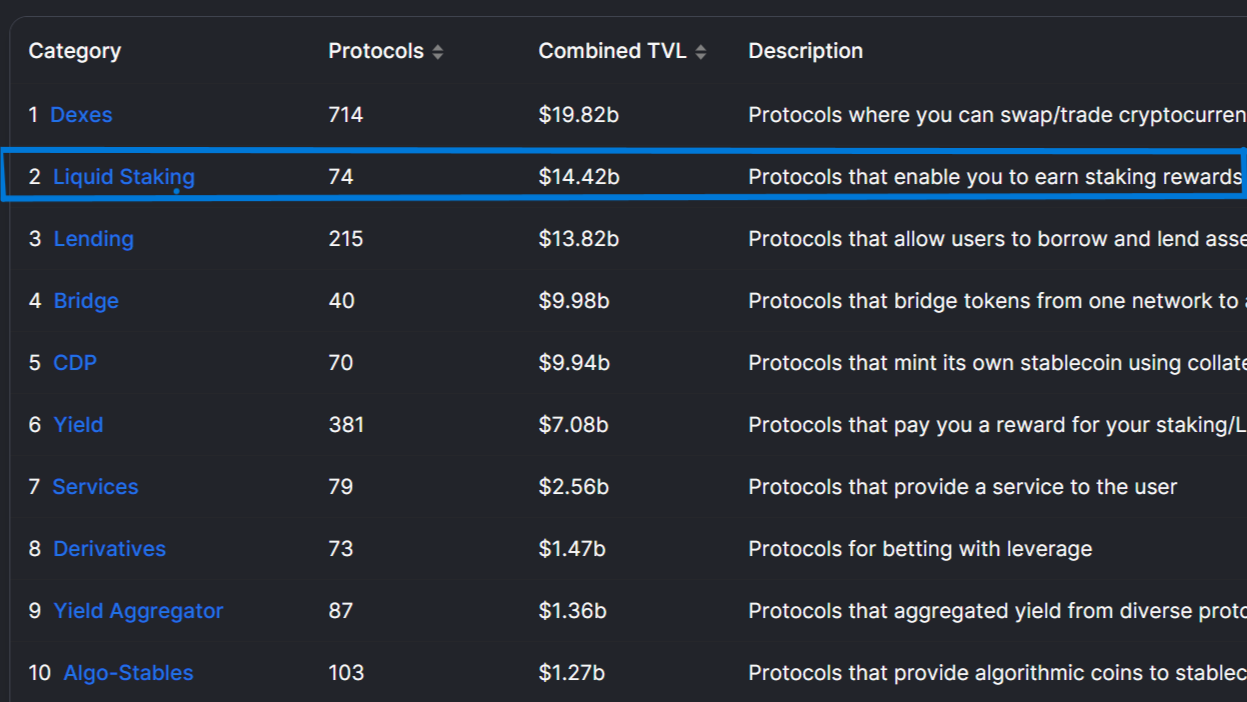Open the Services category link
This screenshot has height=702, width=1247.
(95, 487)
